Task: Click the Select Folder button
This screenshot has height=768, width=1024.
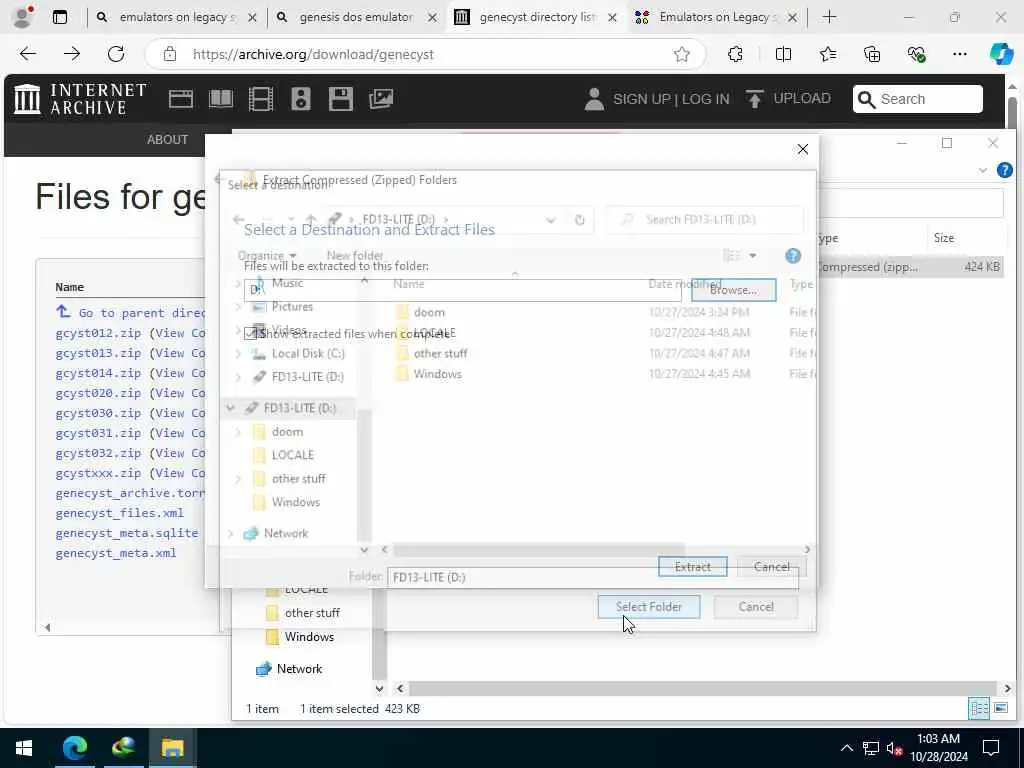Action: [648, 607]
